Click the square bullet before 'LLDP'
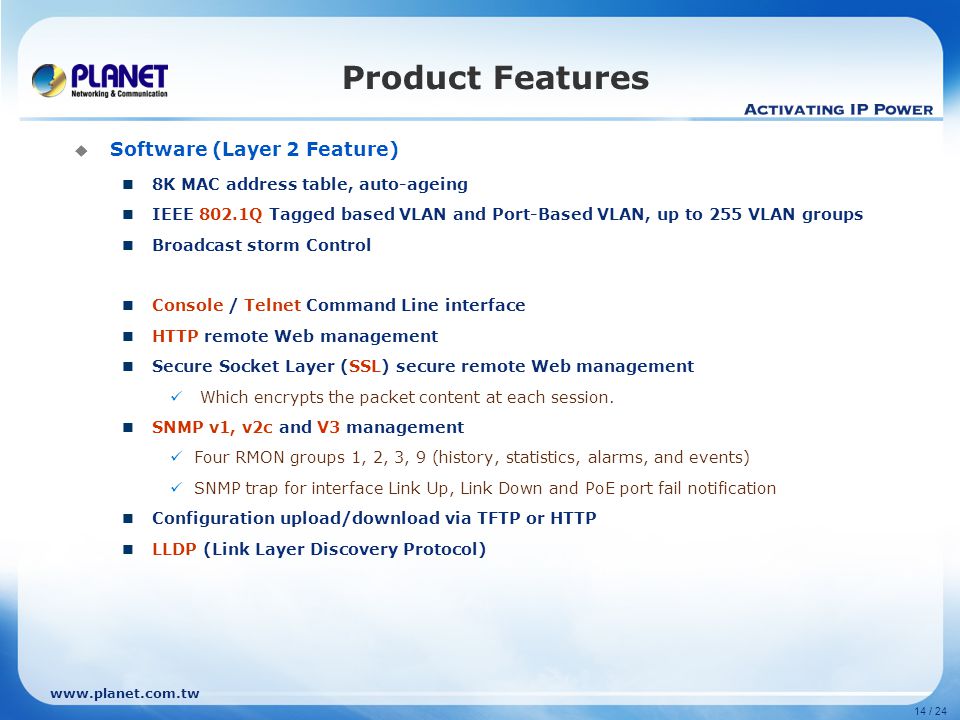Screen dimensions: 960x720 point(128,550)
